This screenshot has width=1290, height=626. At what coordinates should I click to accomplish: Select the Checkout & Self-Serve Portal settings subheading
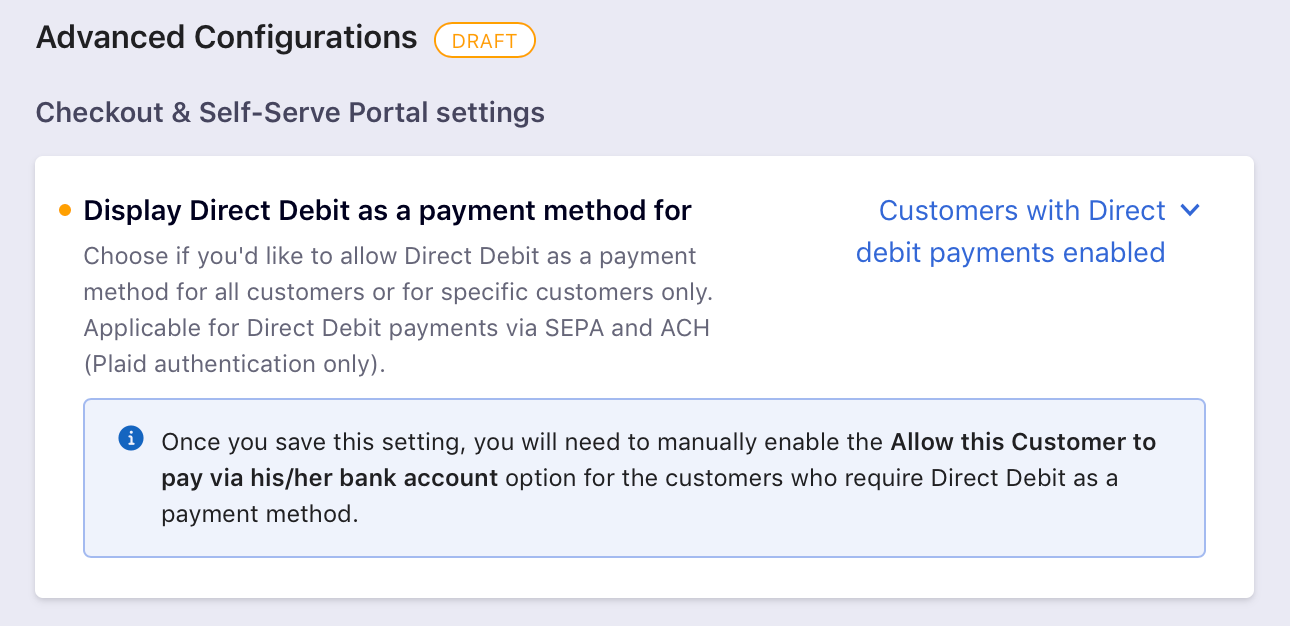[290, 112]
